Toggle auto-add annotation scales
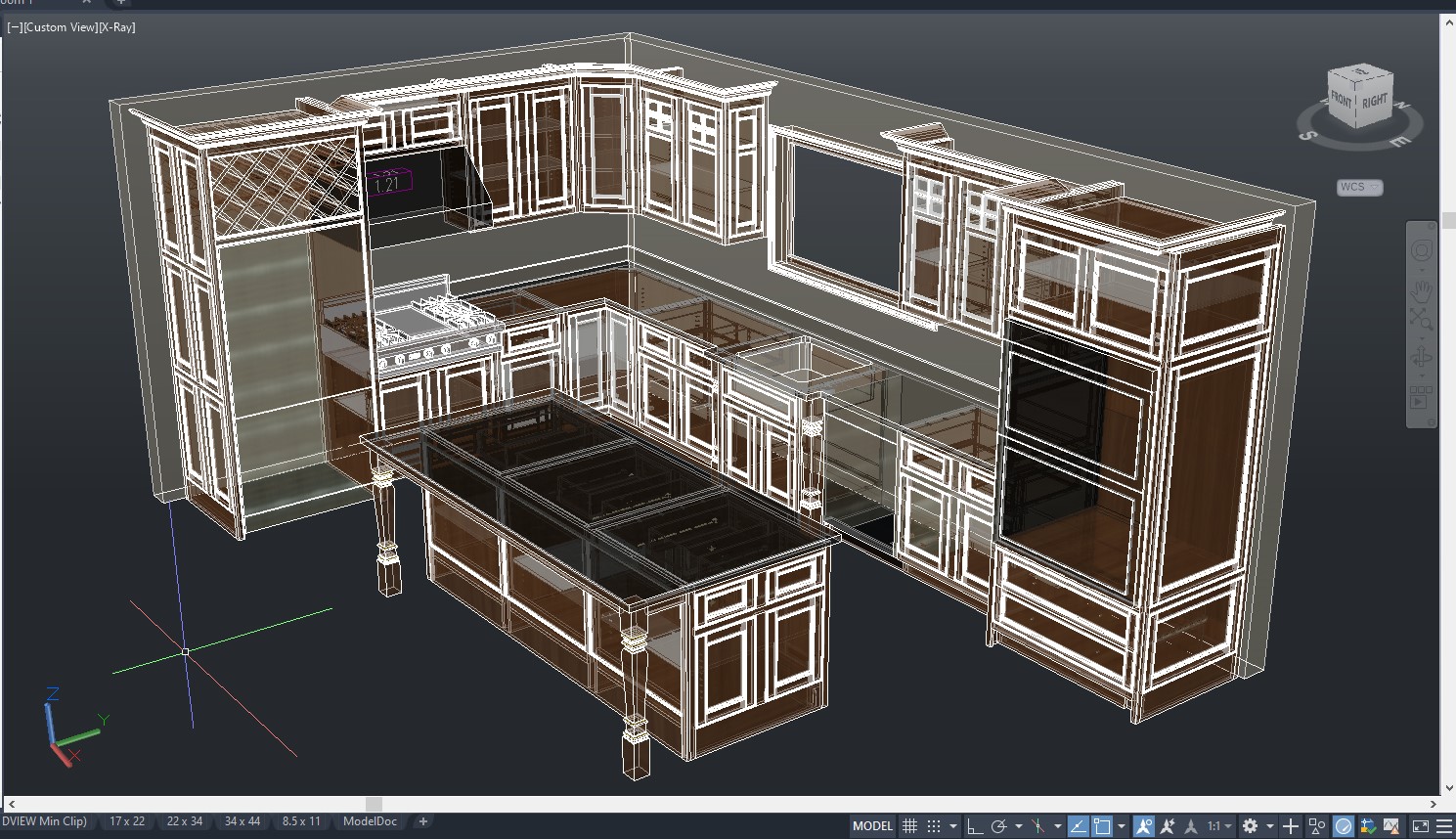Screen dimensions: 1456x839 1167,826
